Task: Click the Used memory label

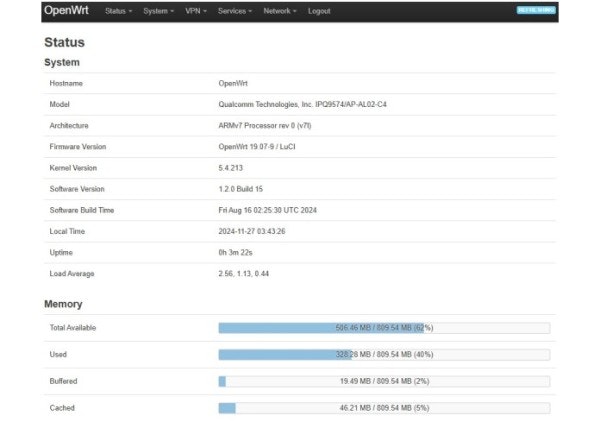Action: [58, 355]
